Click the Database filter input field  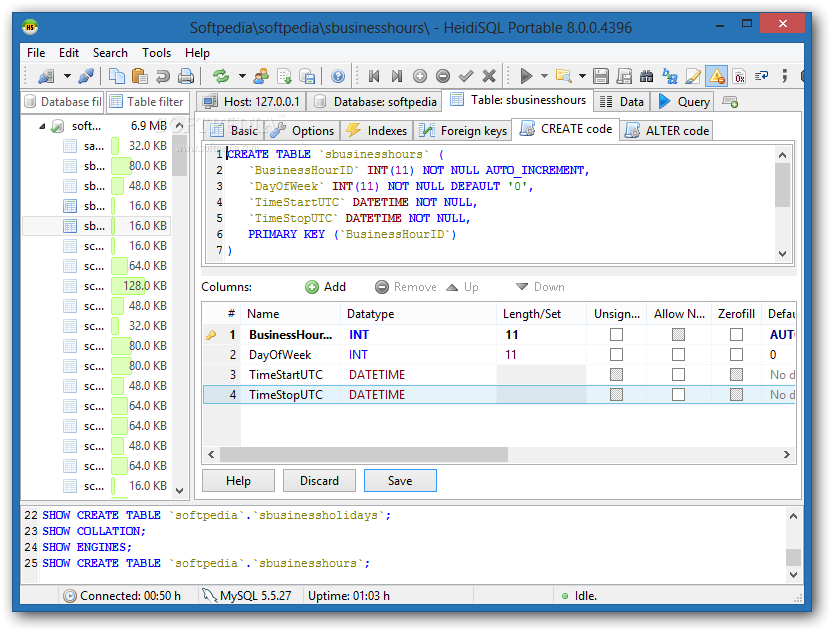[63, 102]
